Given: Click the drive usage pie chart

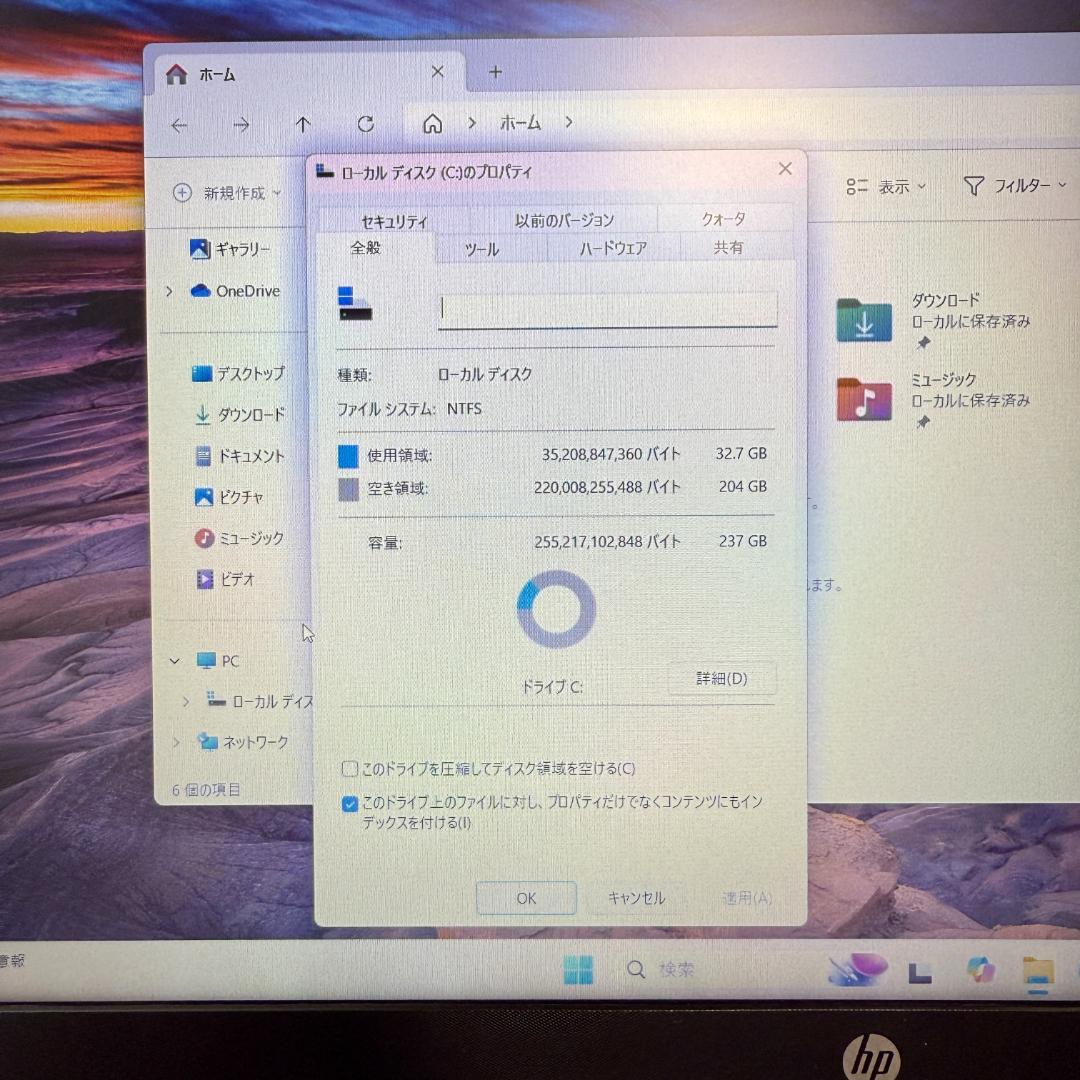Looking at the screenshot, I should pos(555,606).
